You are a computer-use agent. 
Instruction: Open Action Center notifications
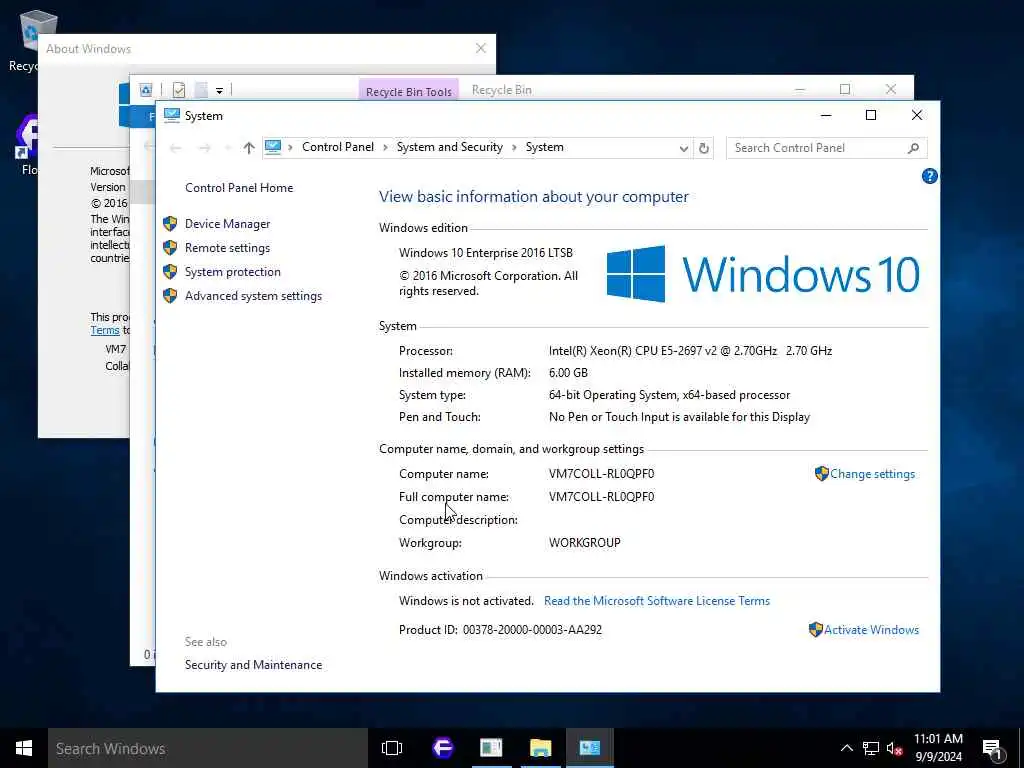tap(993, 749)
